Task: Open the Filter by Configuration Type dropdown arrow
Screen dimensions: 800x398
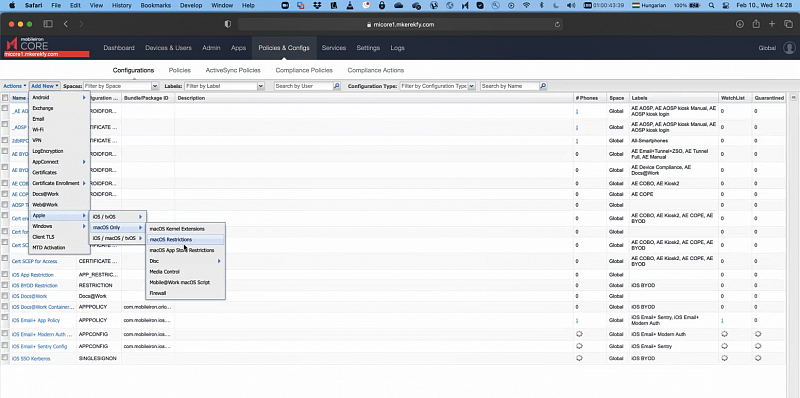Action: point(471,86)
